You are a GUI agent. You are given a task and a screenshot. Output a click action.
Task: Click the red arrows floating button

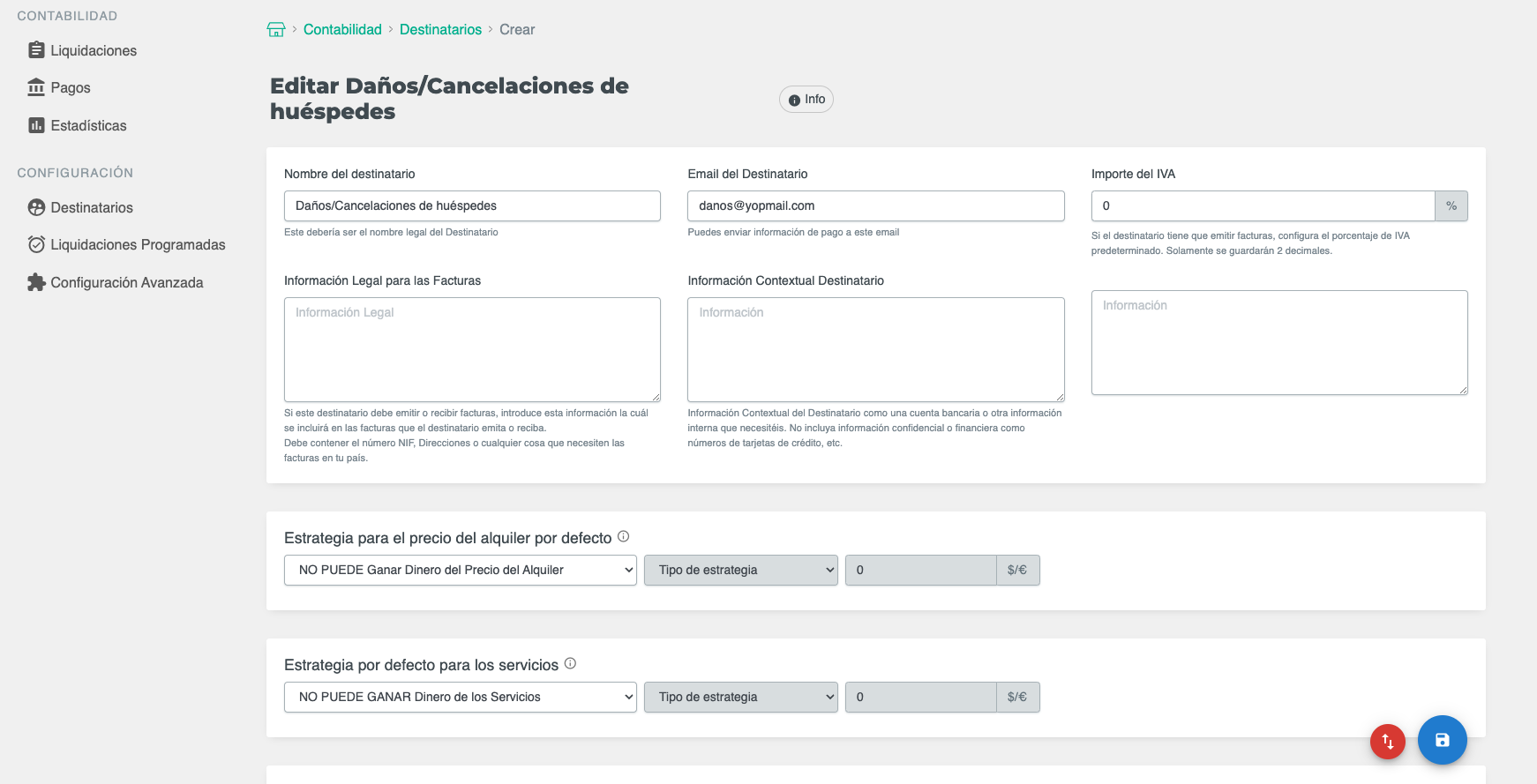(1387, 742)
